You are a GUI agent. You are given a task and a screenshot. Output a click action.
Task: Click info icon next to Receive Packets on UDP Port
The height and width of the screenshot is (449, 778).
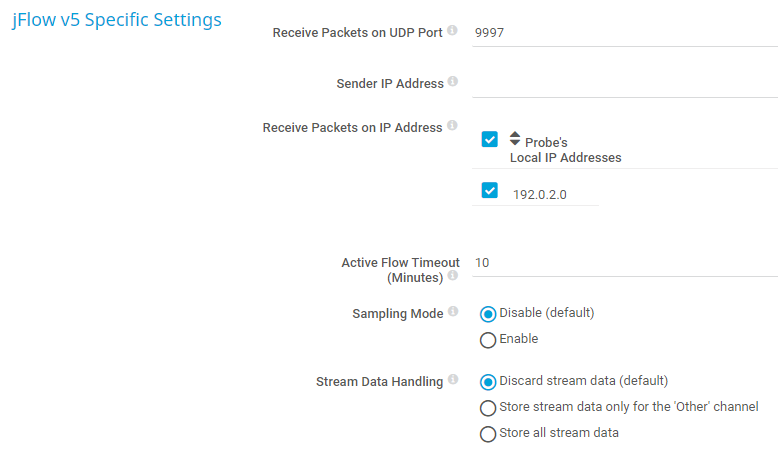point(452,31)
